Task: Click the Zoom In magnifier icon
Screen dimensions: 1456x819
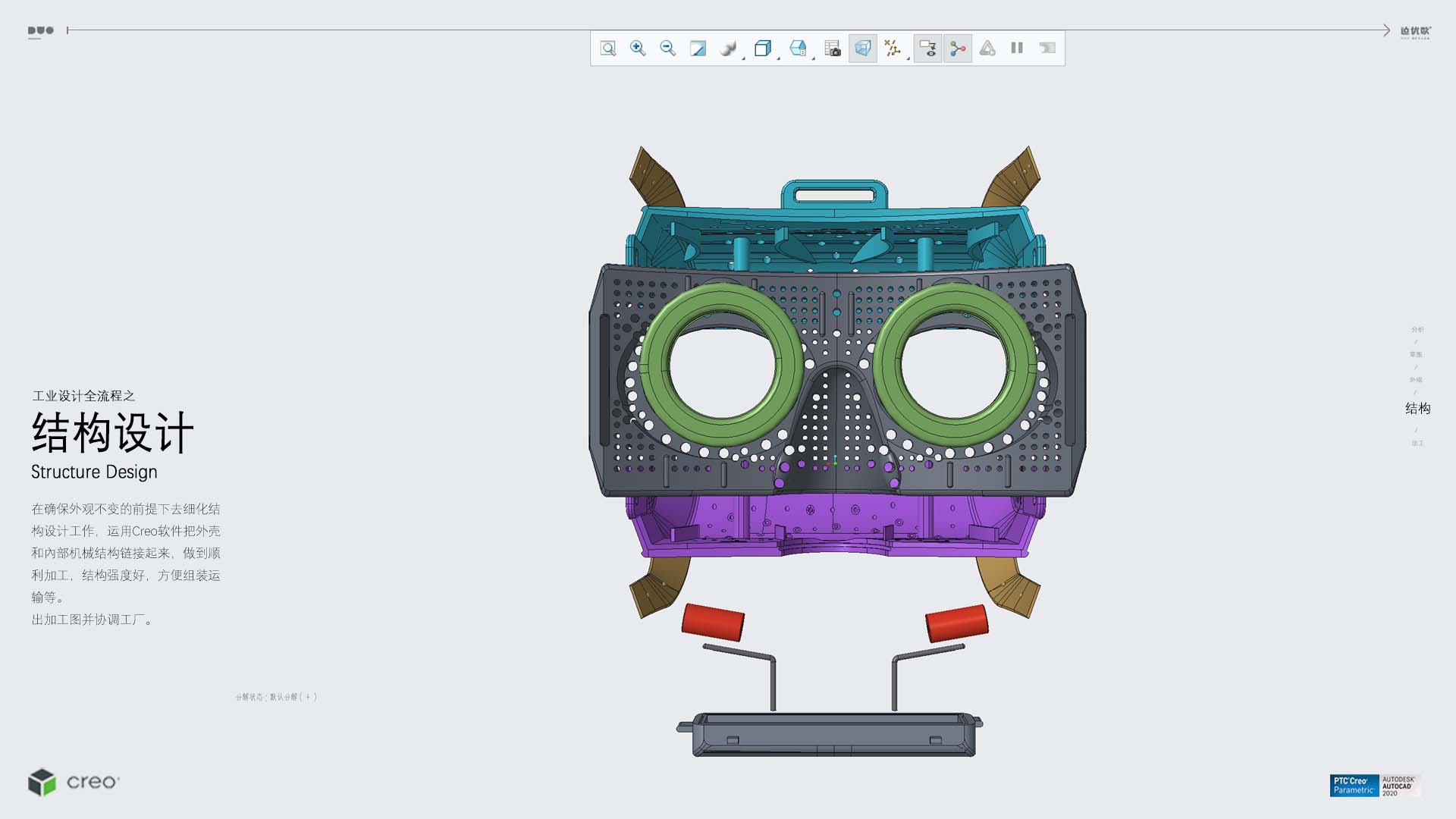Action: [x=638, y=49]
